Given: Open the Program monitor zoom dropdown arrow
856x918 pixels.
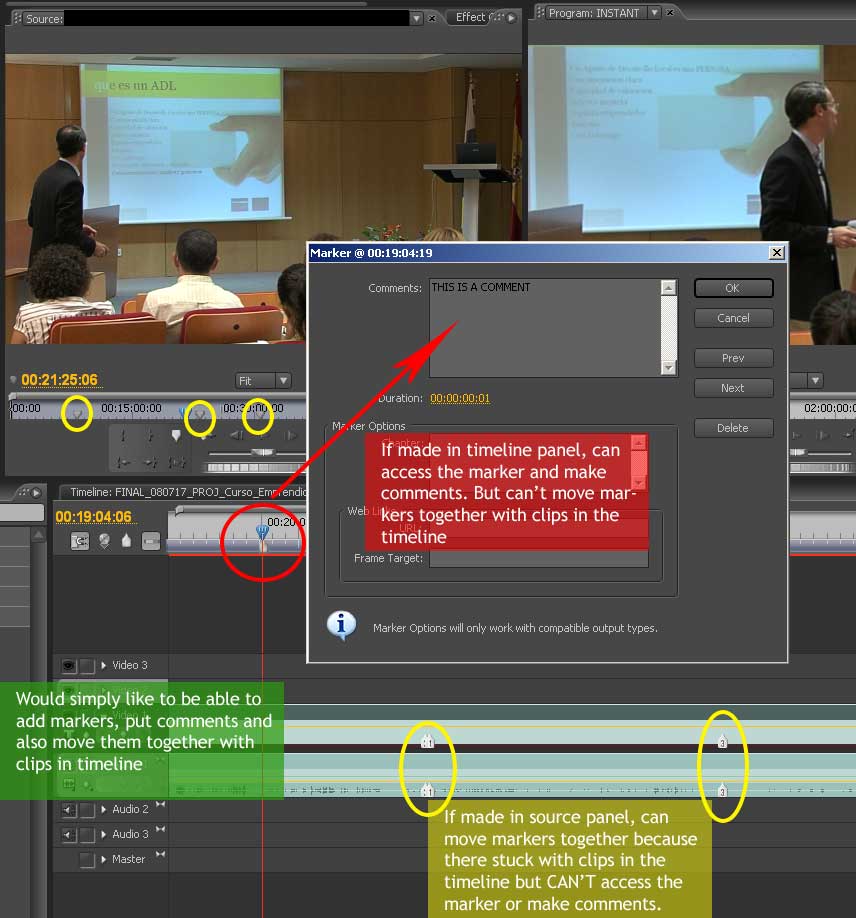Looking at the screenshot, I should pos(816,381).
